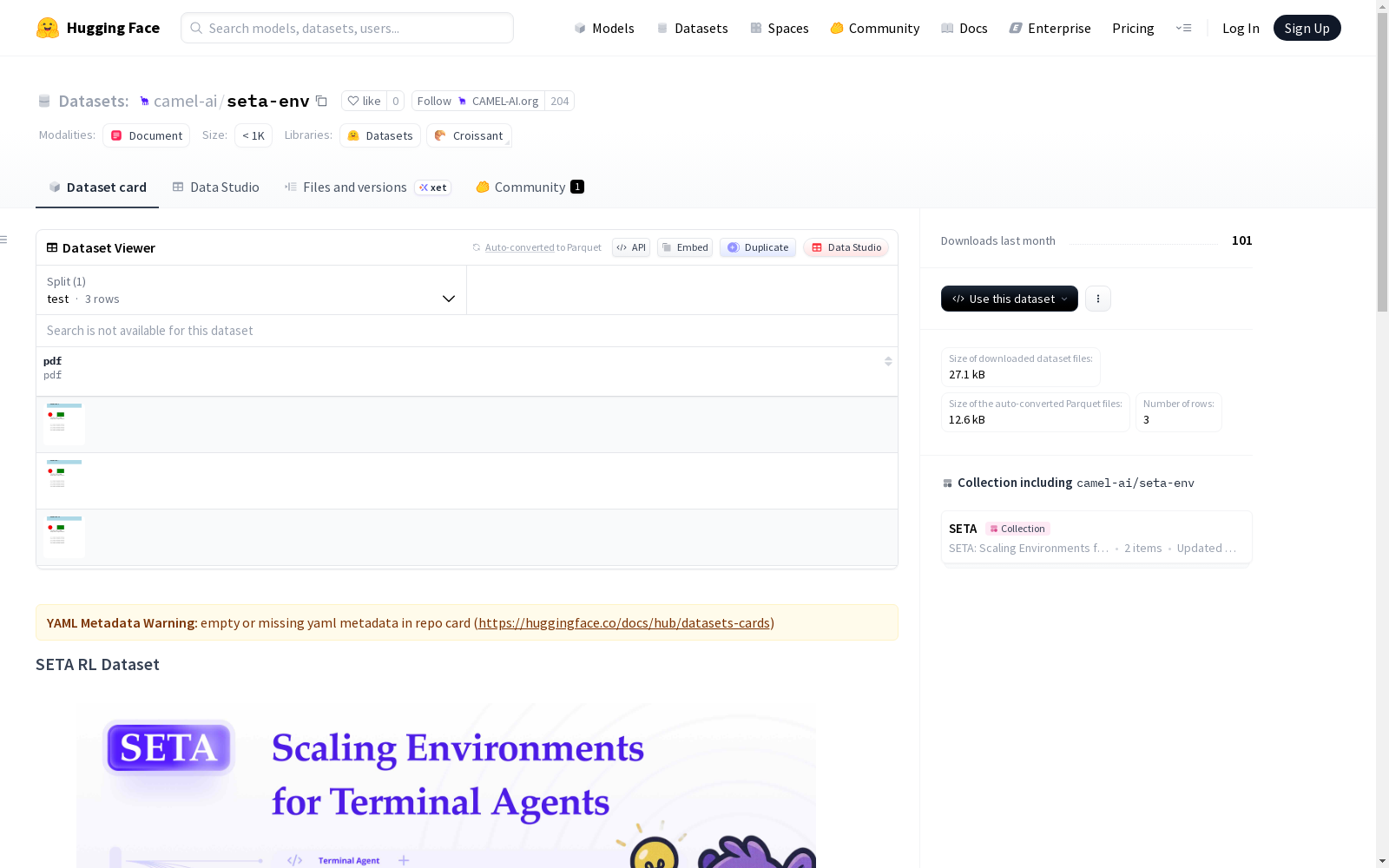Click the follower count 204

560,101
